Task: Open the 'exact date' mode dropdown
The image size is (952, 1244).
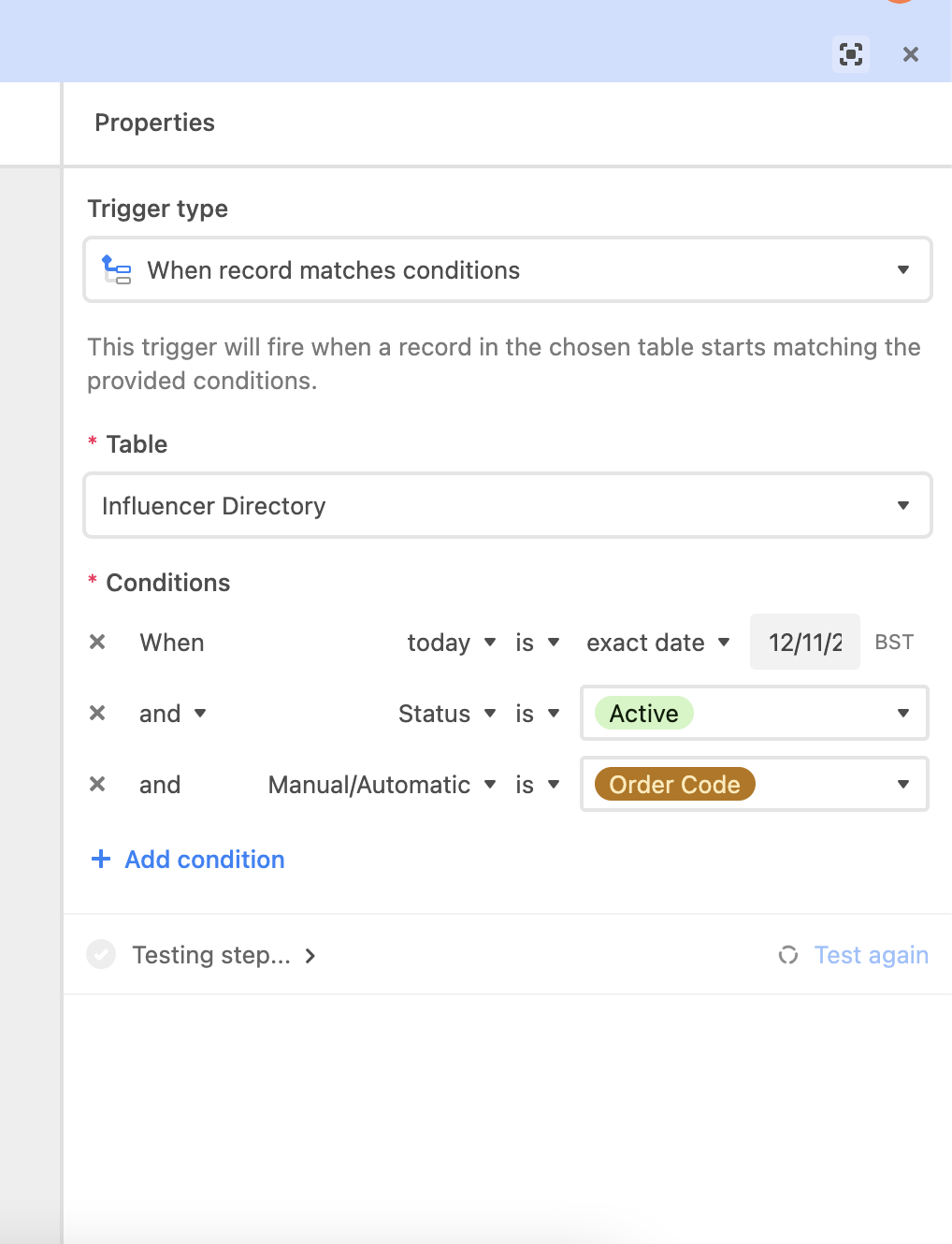Action: pos(658,643)
